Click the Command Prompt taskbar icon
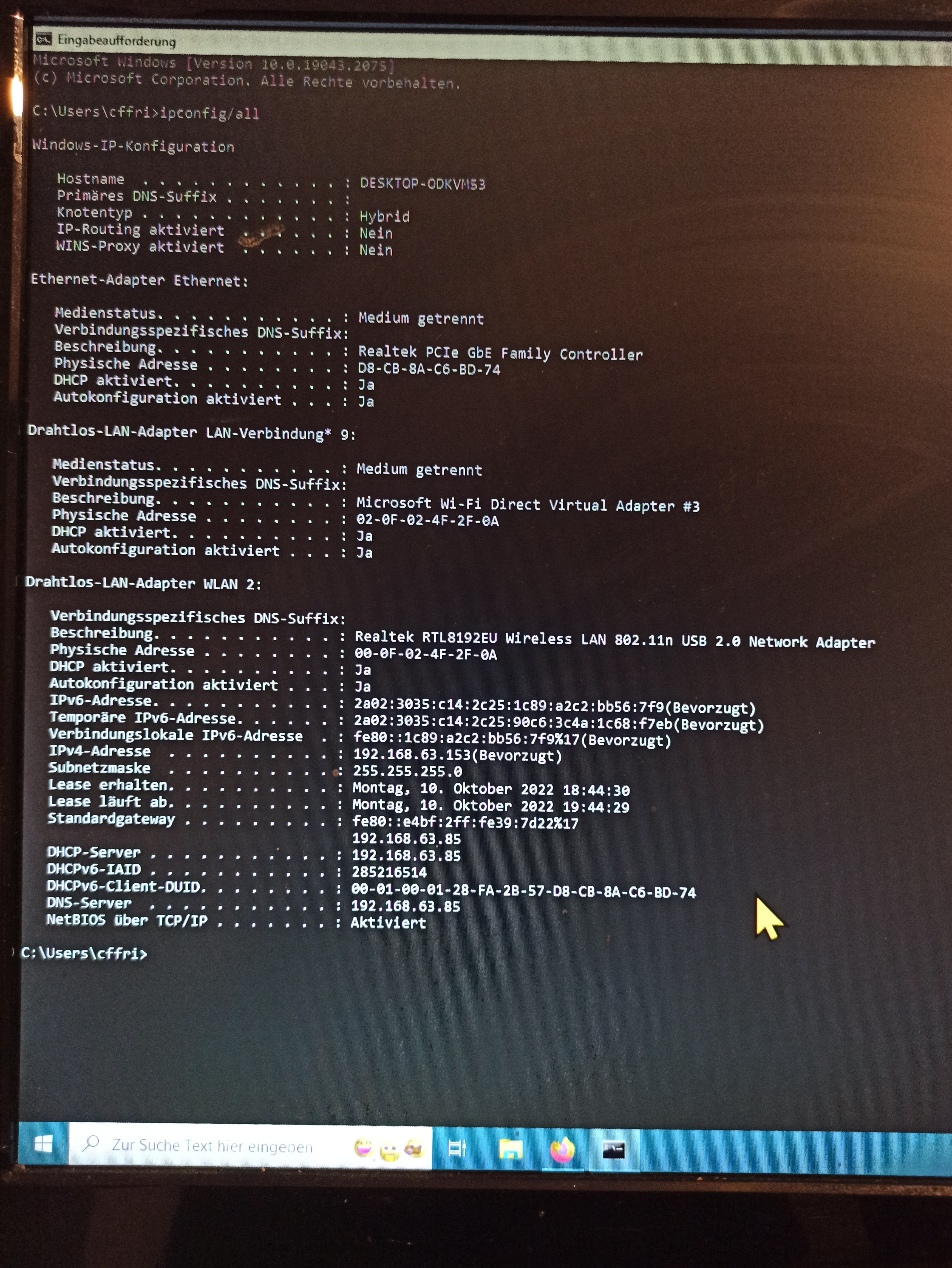This screenshot has height=1268, width=952. [x=613, y=1149]
